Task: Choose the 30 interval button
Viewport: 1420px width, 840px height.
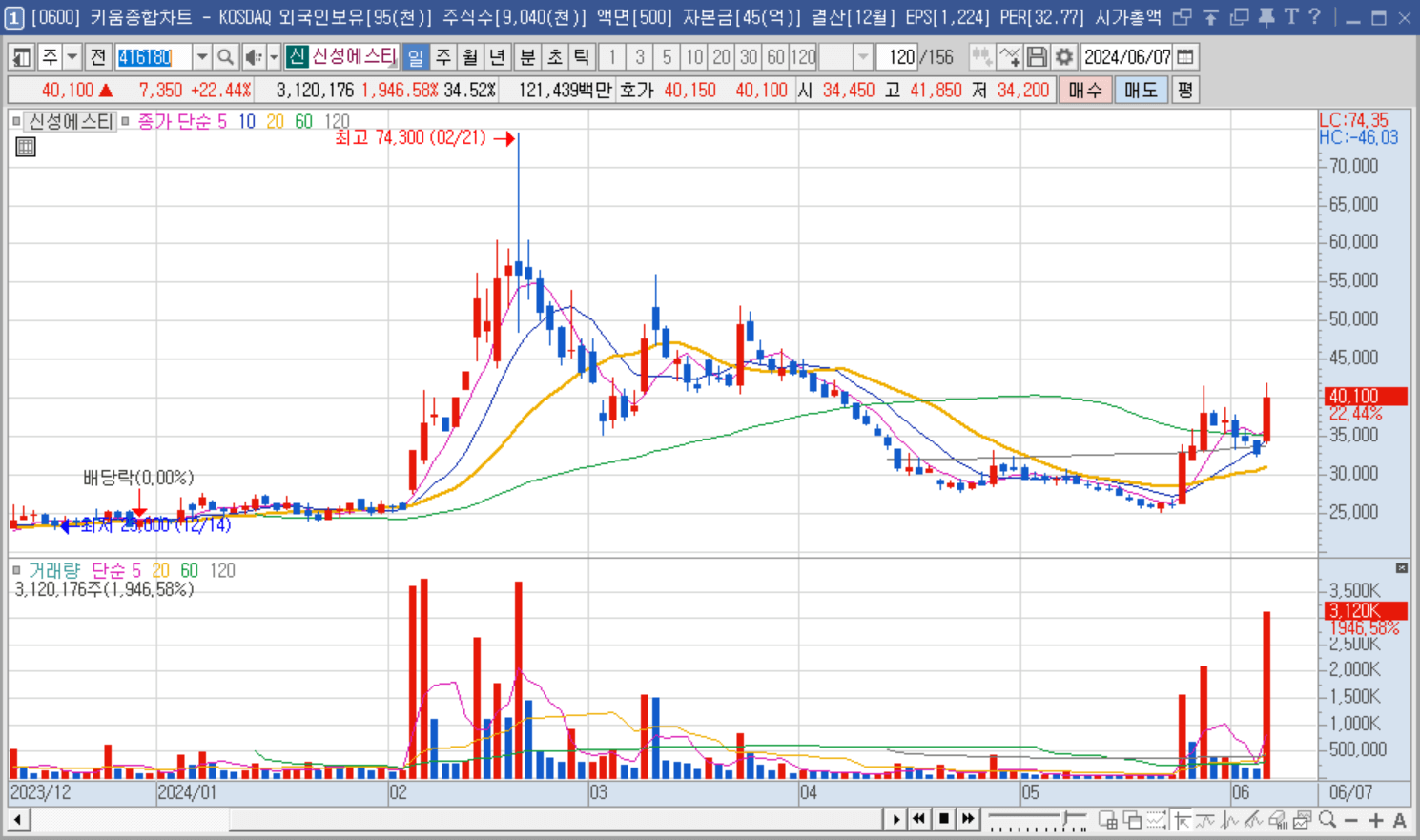Action: [749, 57]
